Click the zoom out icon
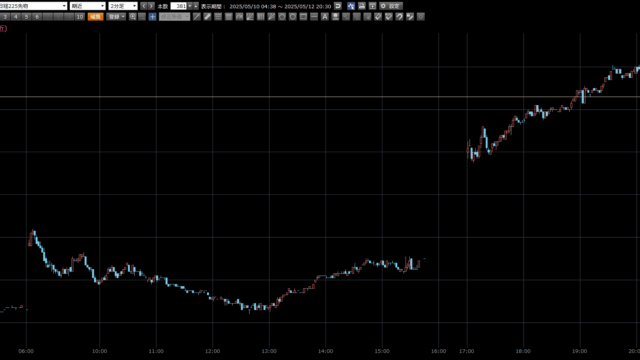 coord(142,17)
